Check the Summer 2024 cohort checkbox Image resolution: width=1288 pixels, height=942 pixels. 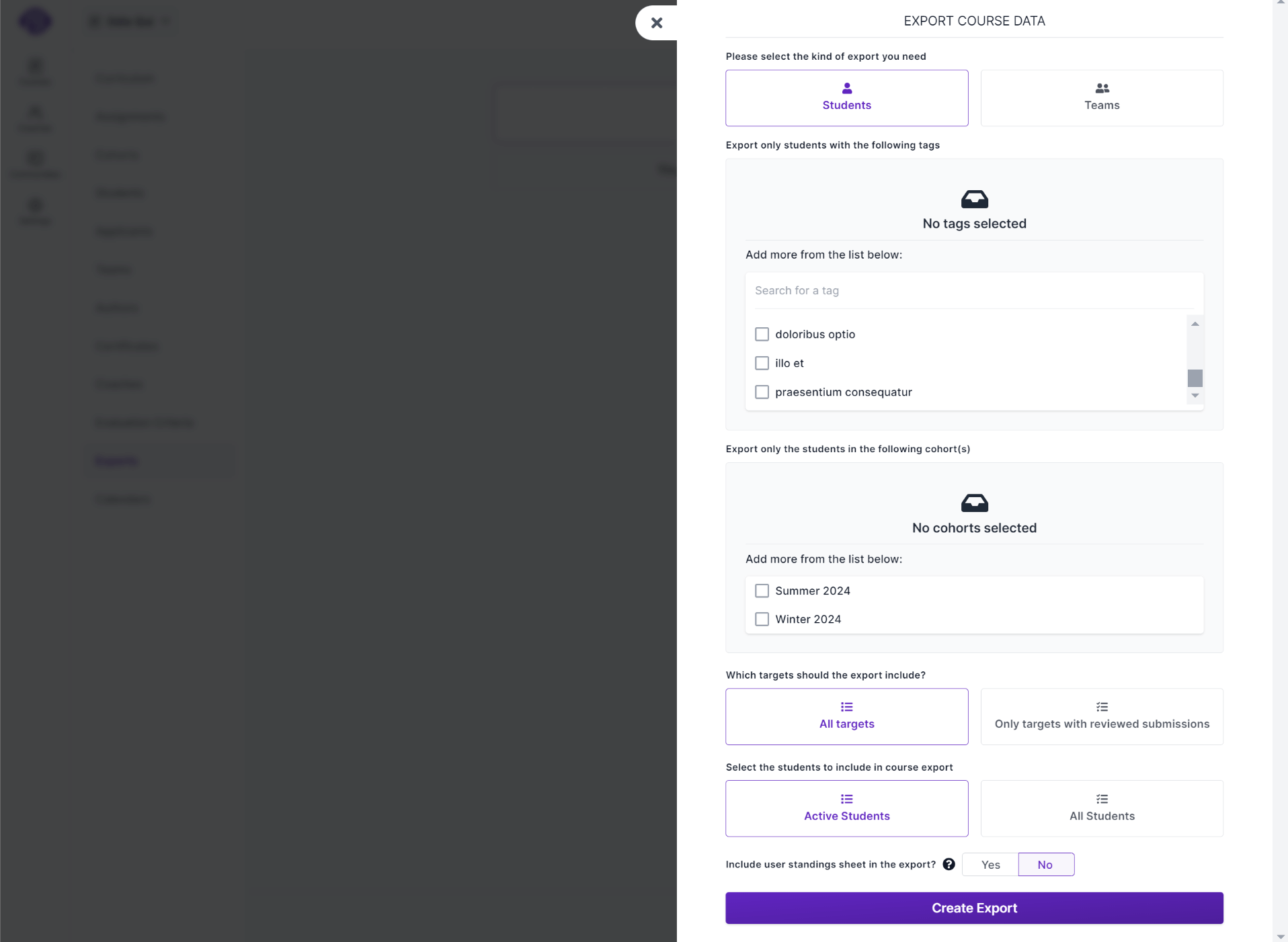click(x=761, y=591)
